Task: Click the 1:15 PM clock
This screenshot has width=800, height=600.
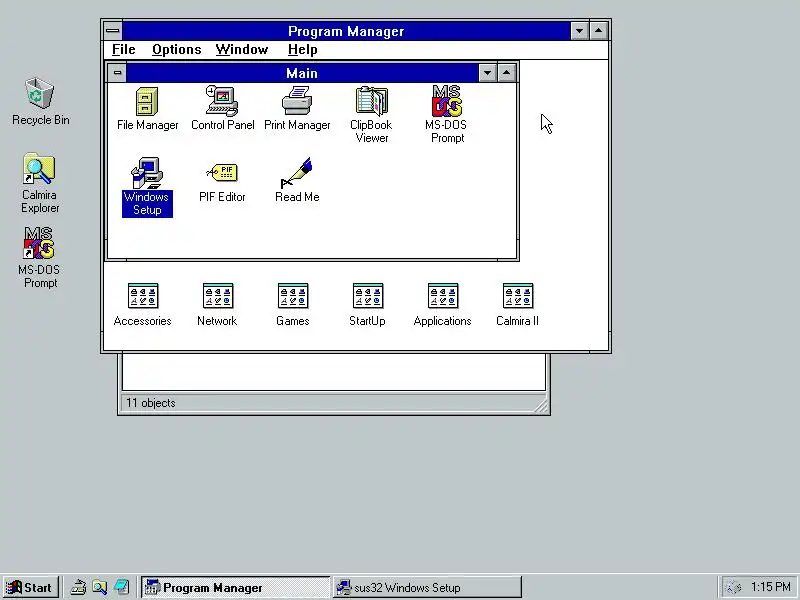Action: point(770,587)
